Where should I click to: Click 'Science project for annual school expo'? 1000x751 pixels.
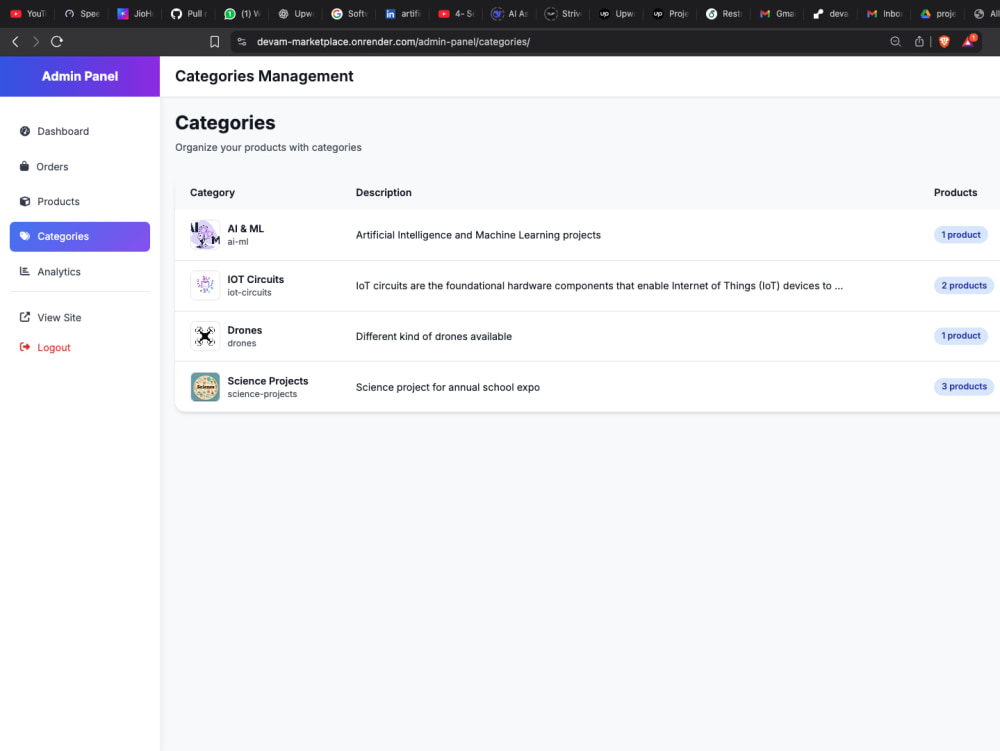448,388
